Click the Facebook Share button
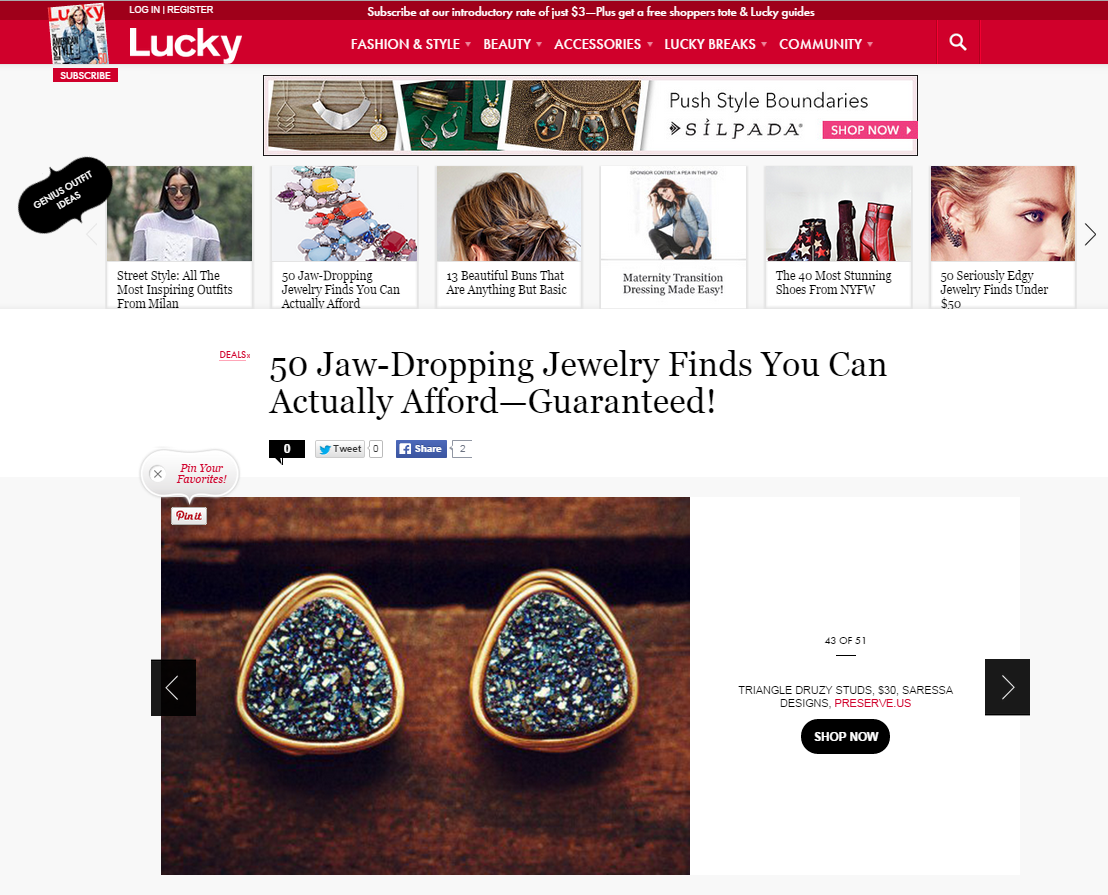 (421, 449)
